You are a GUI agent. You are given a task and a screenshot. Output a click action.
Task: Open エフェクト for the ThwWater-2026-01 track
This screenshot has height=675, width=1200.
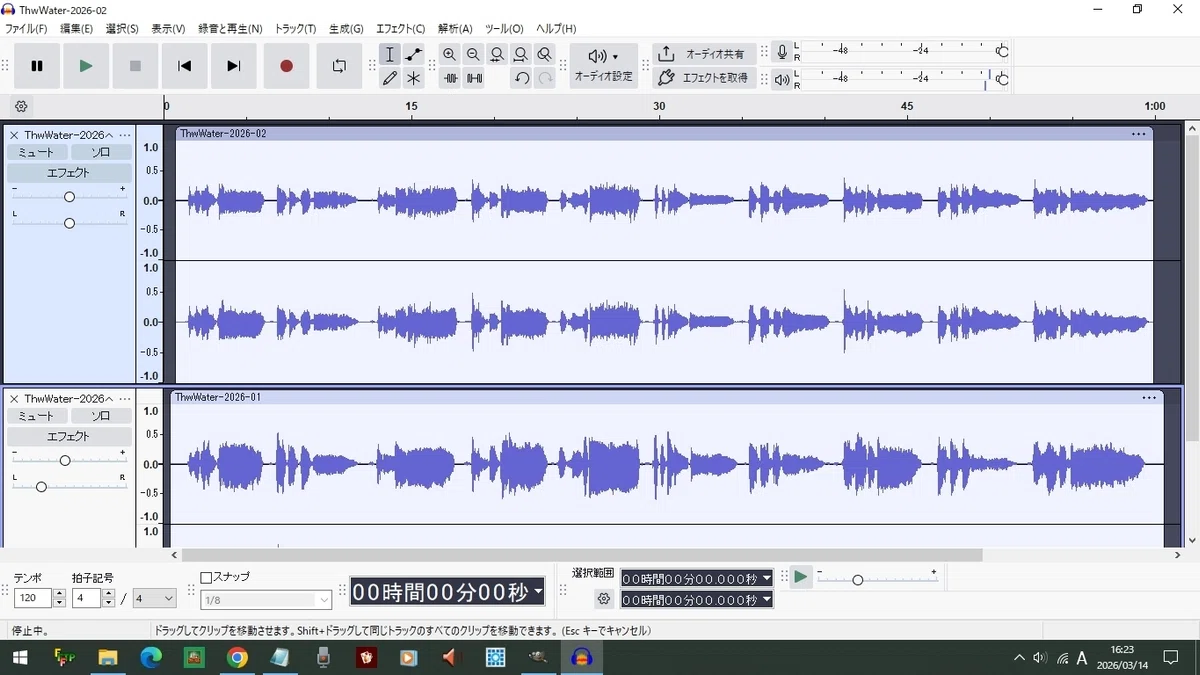pyautogui.click(x=69, y=437)
